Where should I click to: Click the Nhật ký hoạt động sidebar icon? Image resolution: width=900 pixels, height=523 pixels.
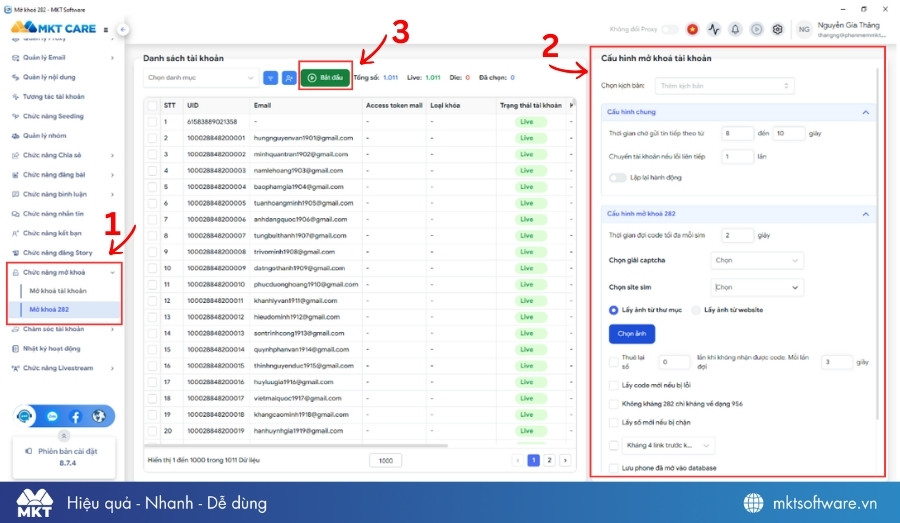point(15,348)
